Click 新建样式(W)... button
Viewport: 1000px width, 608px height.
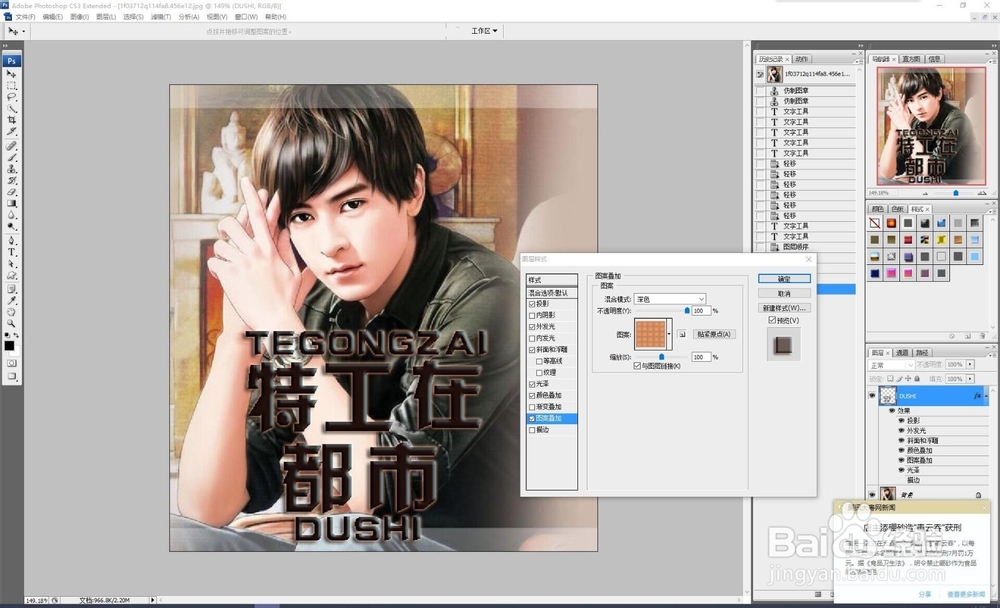pyautogui.click(x=784, y=308)
